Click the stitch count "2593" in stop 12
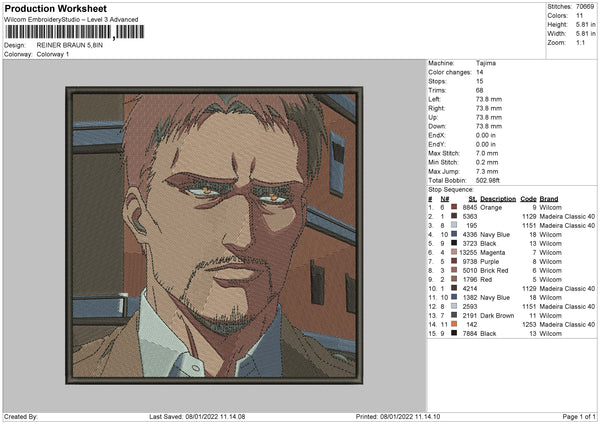This screenshot has height=424, width=600. [x=470, y=307]
